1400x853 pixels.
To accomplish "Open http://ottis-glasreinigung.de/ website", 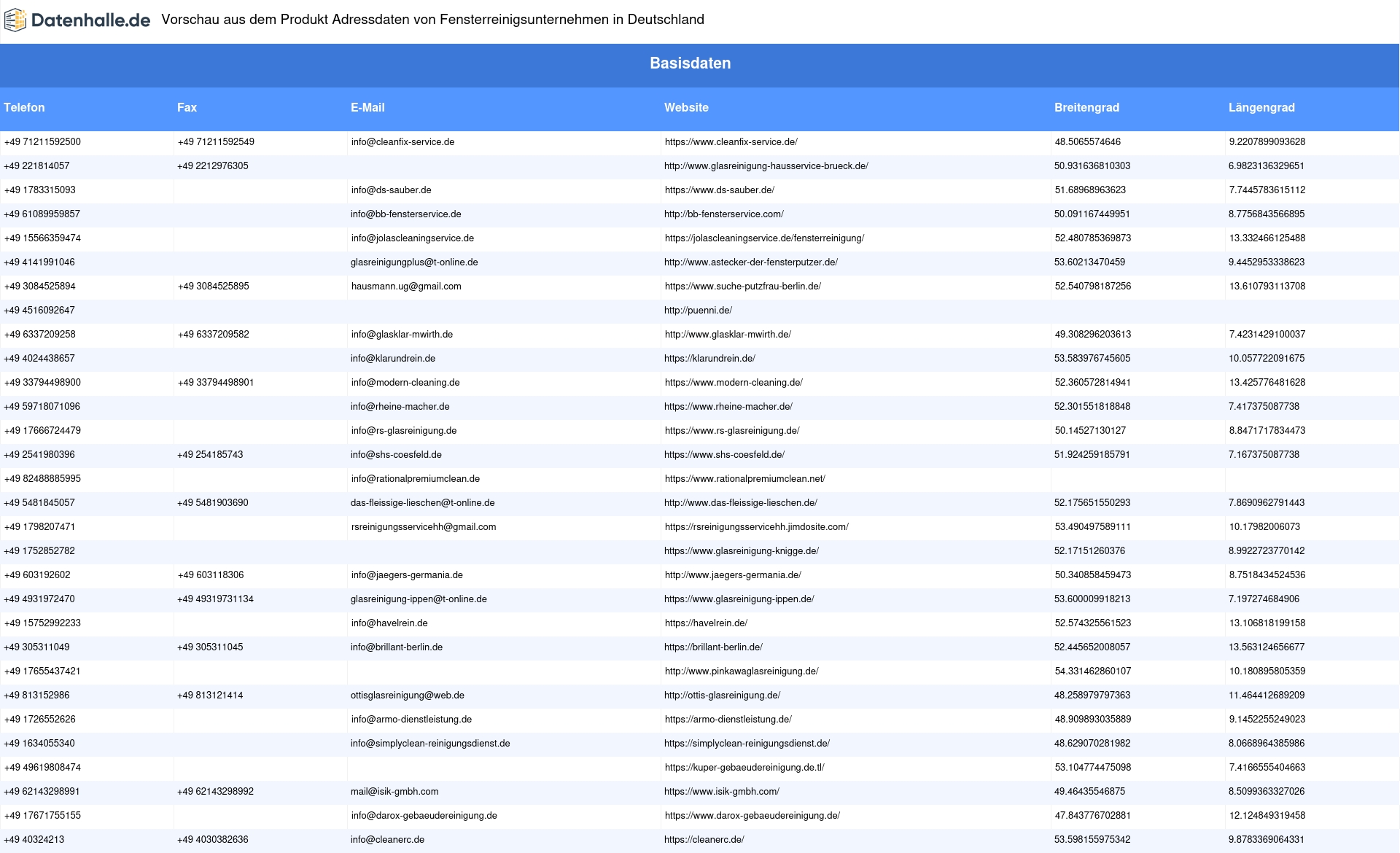I will coord(723,696).
